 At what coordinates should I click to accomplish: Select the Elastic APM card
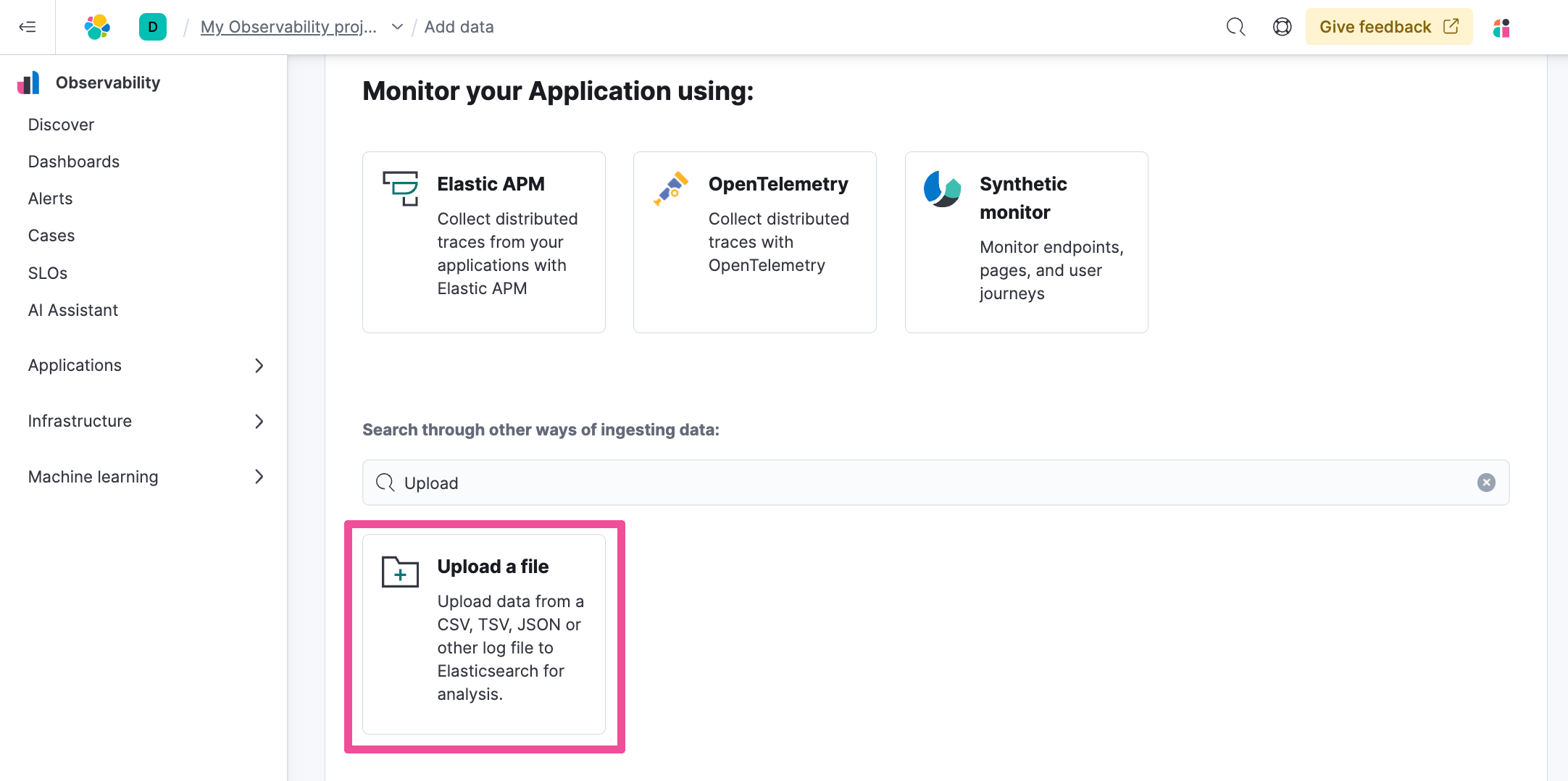click(x=484, y=242)
